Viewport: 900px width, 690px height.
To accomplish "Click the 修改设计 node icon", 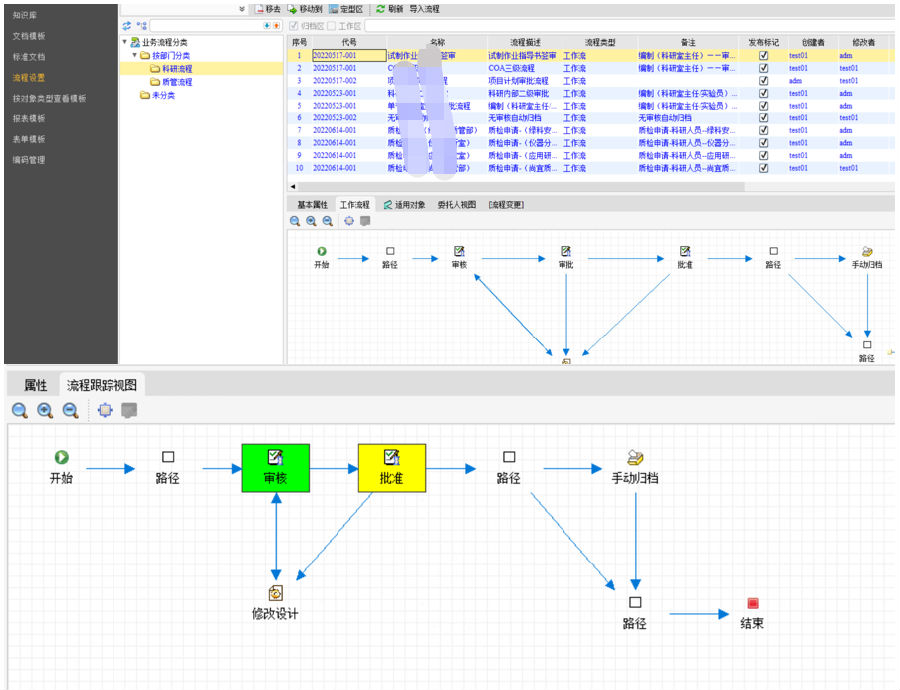I will pyautogui.click(x=275, y=593).
